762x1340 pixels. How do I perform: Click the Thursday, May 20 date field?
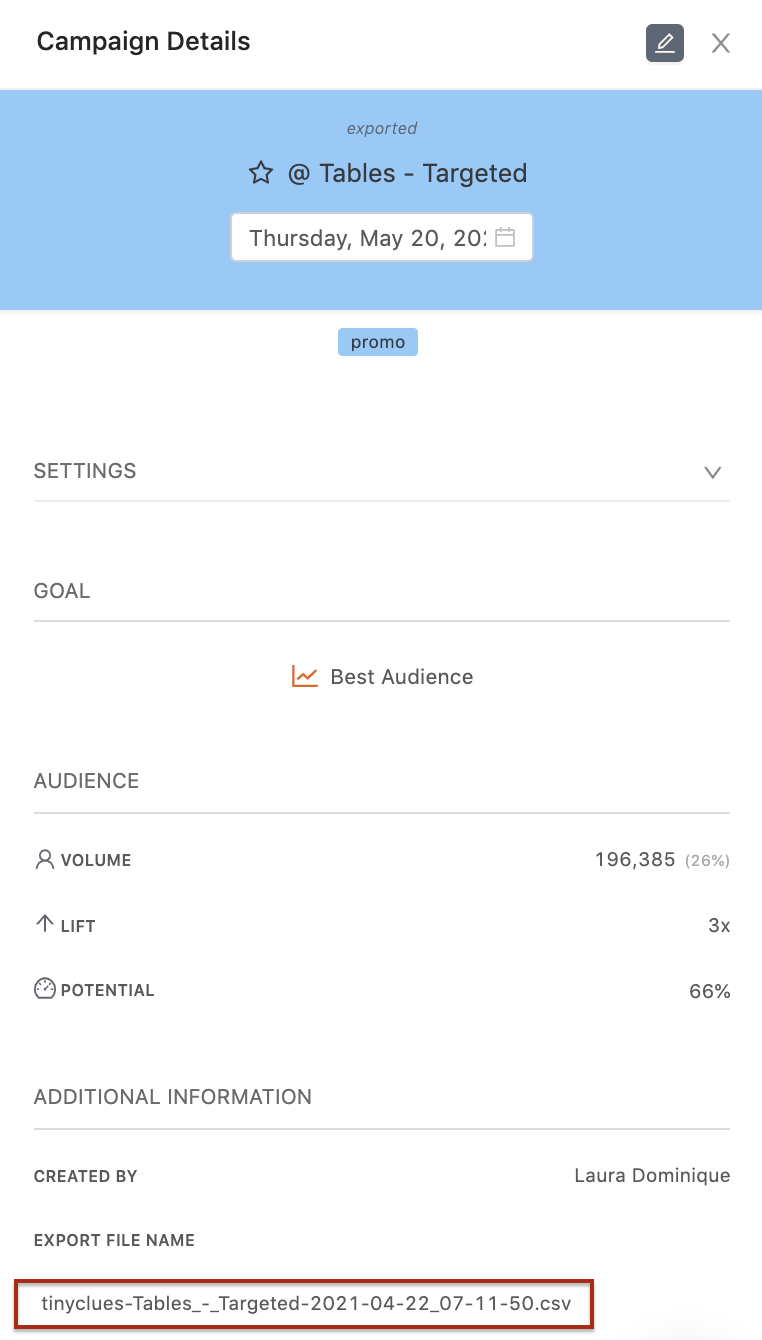[x=367, y=238]
